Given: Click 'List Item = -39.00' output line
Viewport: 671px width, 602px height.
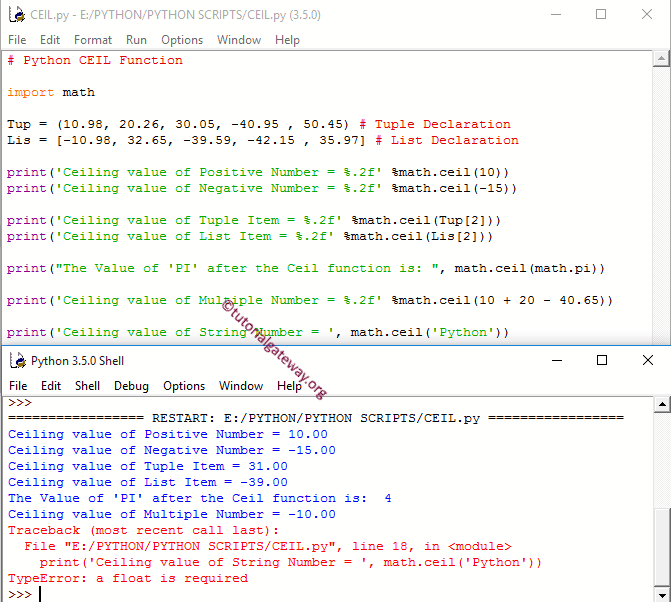Looking at the screenshot, I should [148, 482].
